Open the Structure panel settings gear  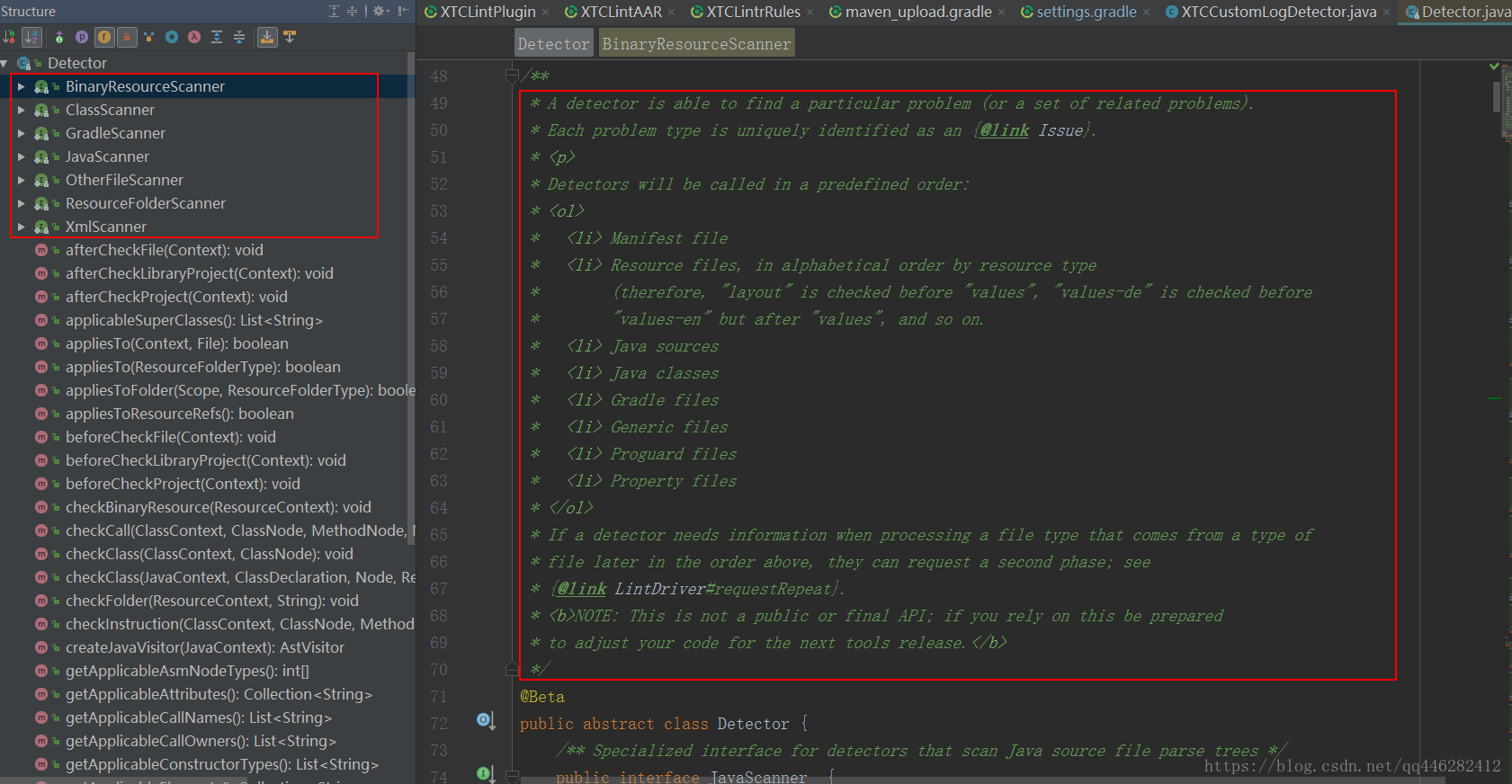click(x=380, y=11)
